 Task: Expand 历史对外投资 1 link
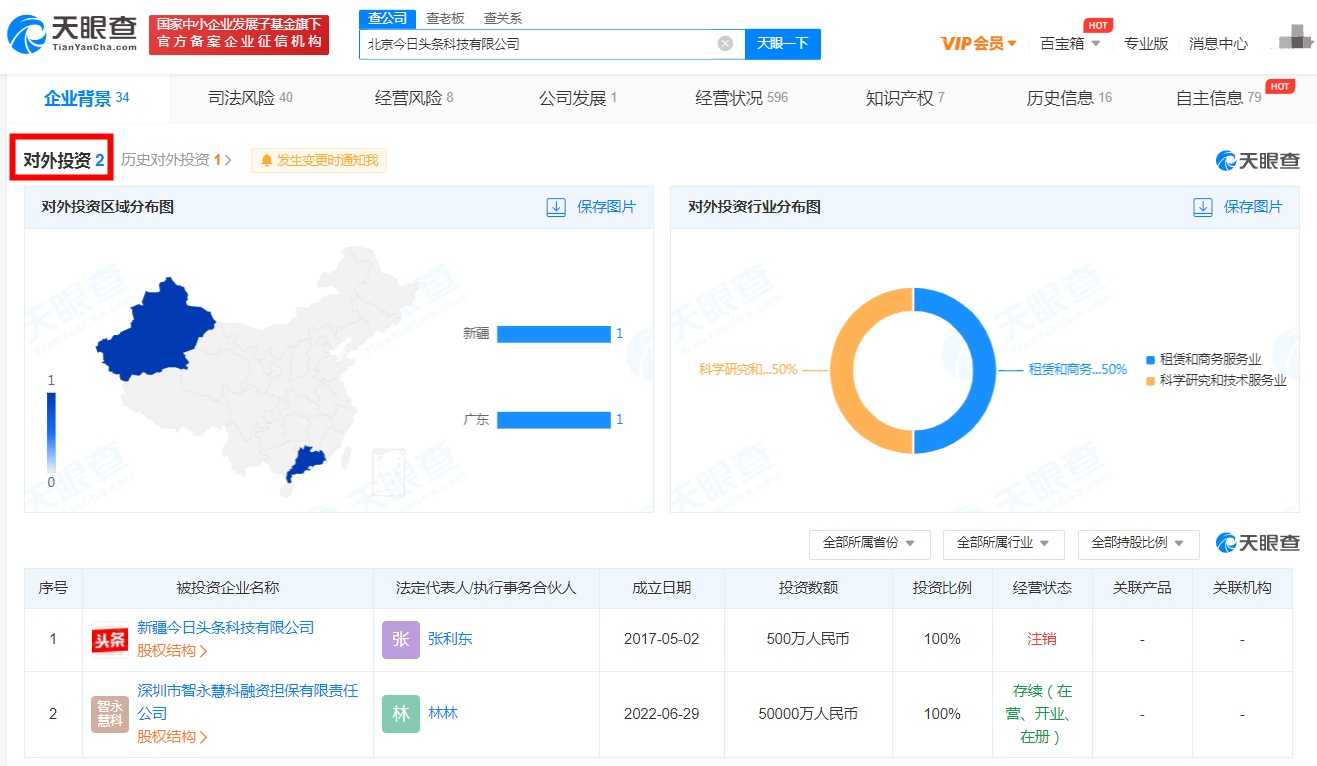[x=176, y=160]
